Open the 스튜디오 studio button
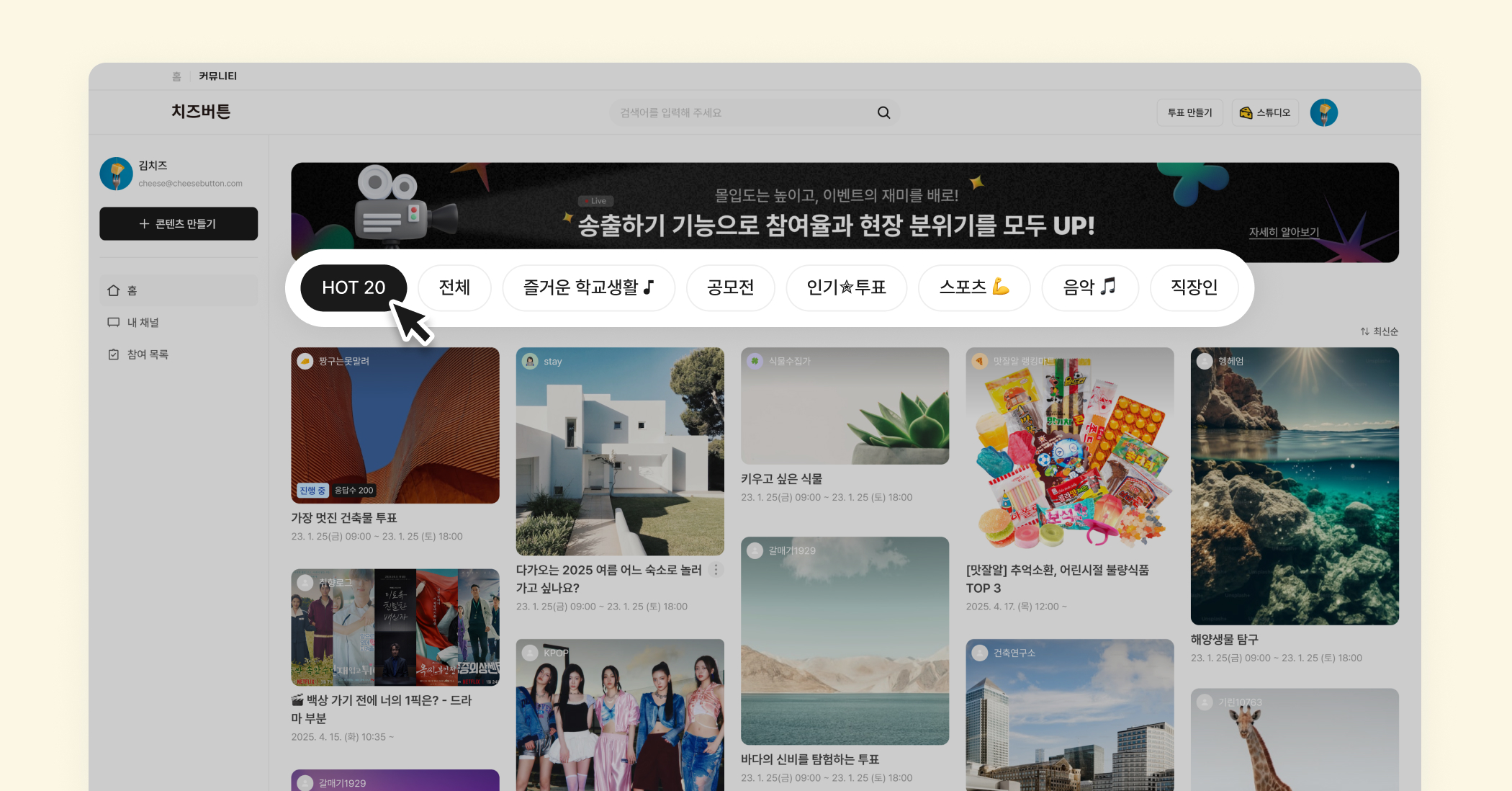The height and width of the screenshot is (791, 1512). click(x=1264, y=112)
